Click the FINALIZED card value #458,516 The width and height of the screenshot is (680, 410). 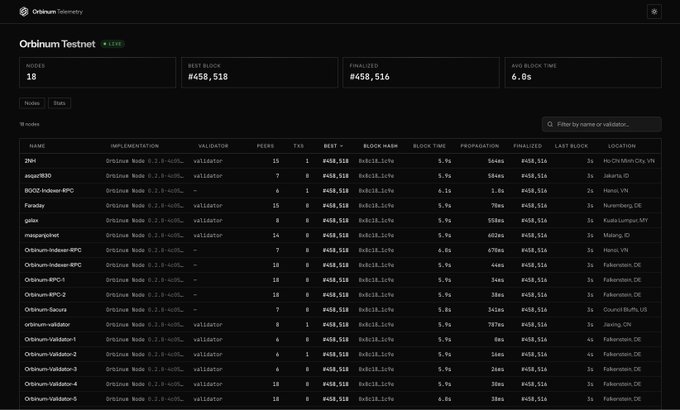click(x=369, y=77)
